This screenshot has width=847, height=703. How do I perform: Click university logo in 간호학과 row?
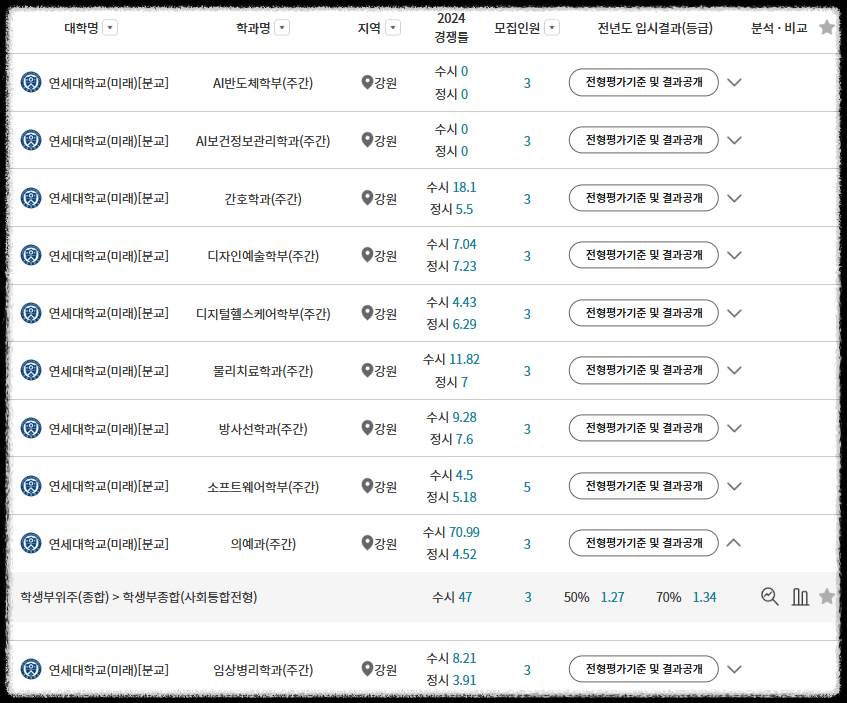point(31,198)
